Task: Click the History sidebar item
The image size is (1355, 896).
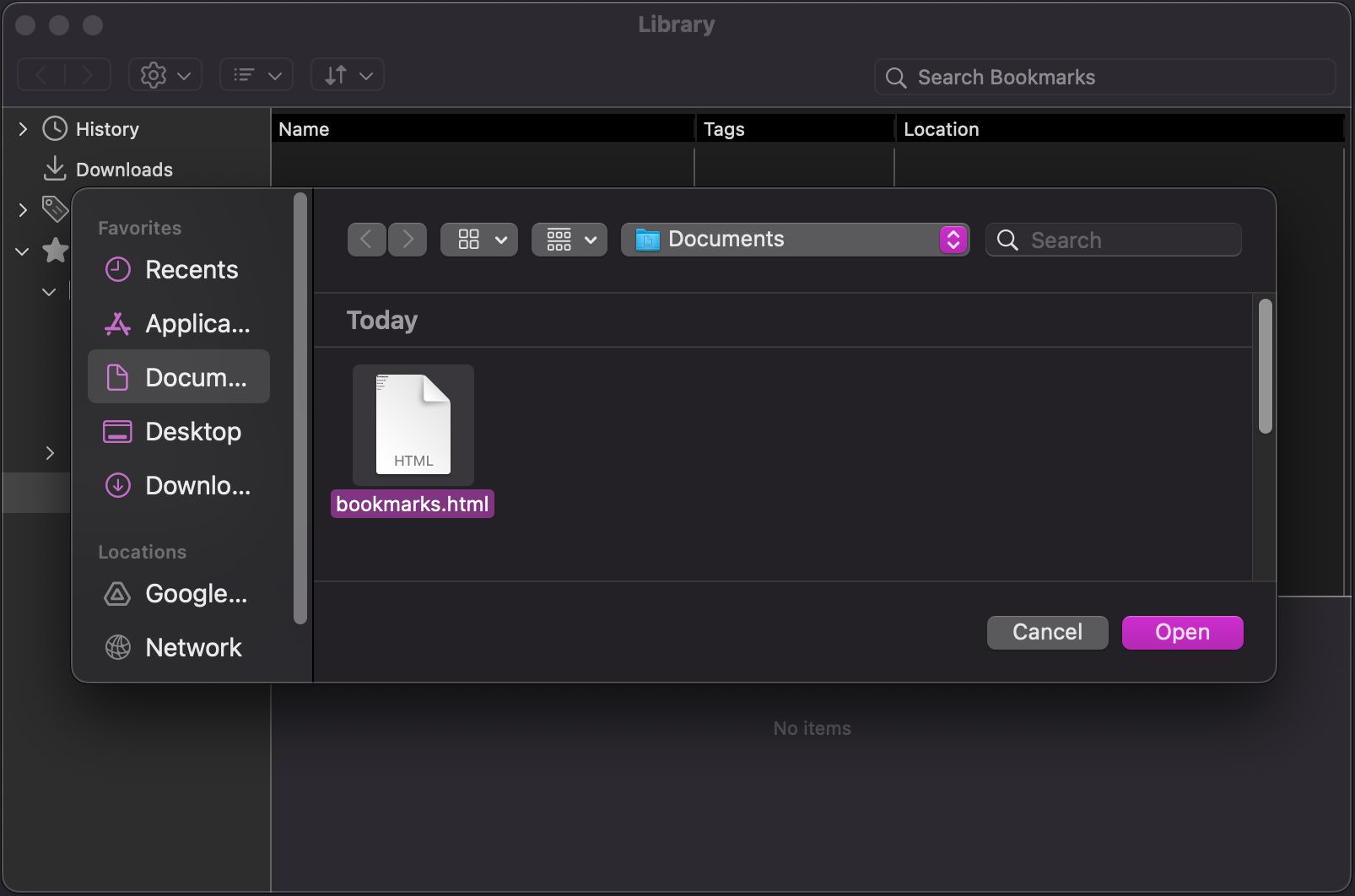Action: (106, 128)
